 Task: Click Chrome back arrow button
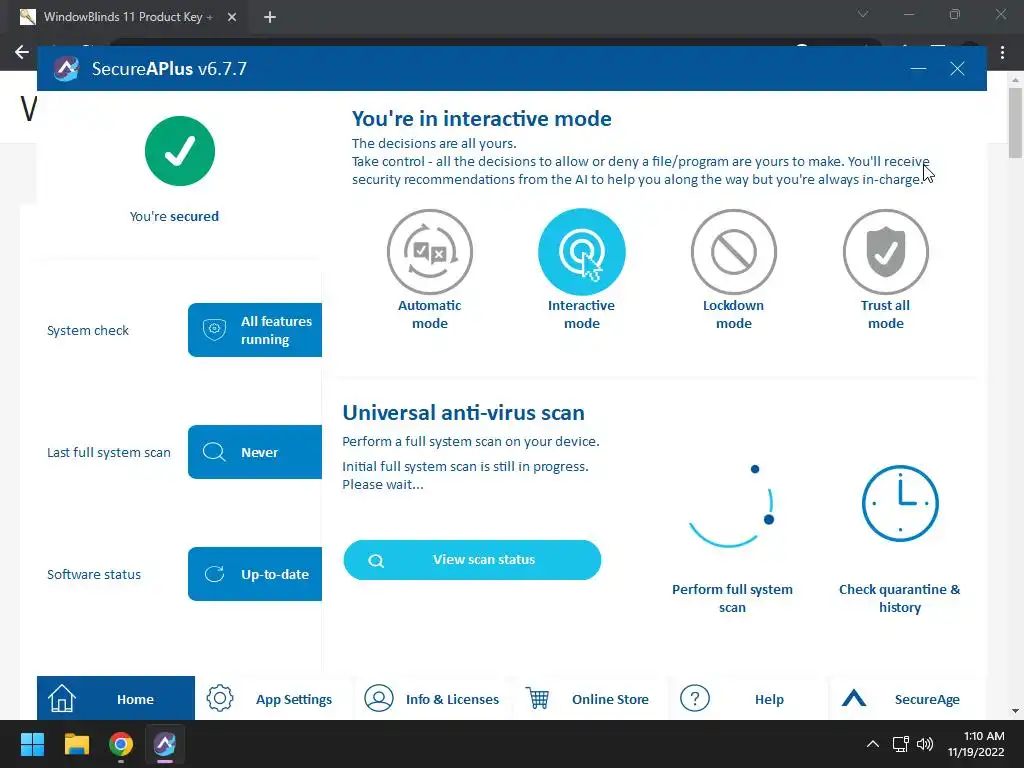[22, 52]
